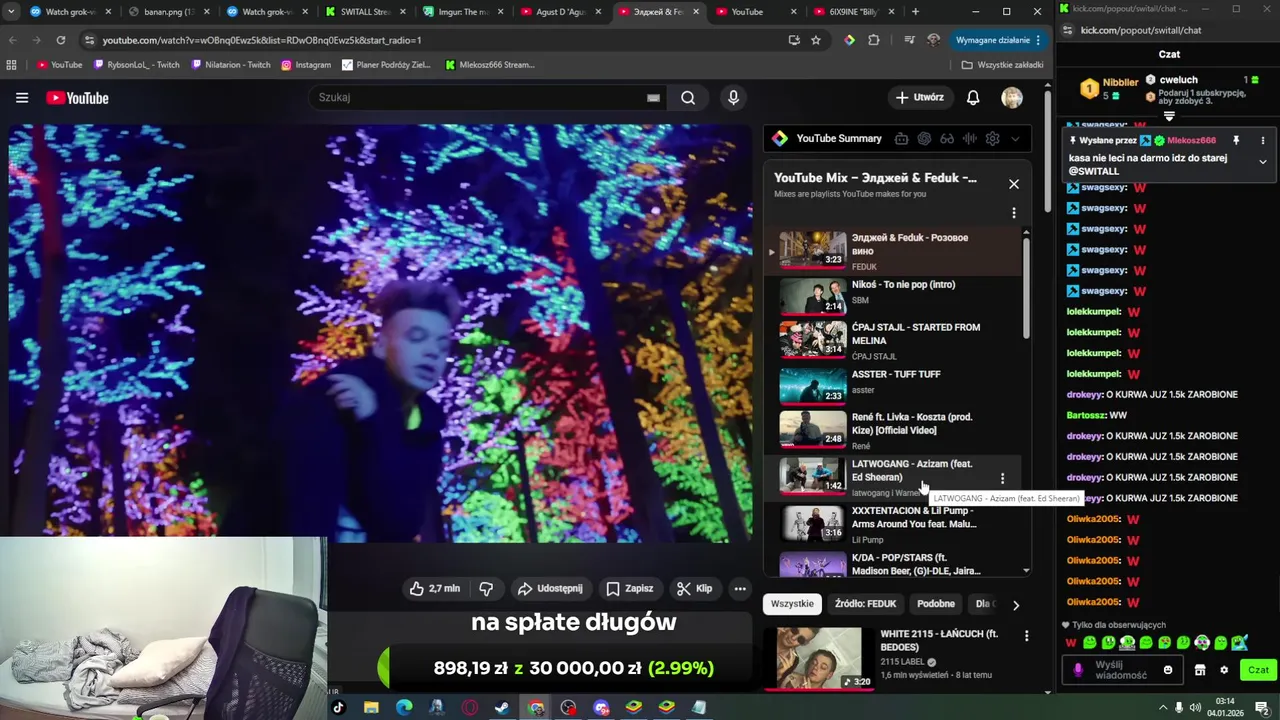Click the glasses icon in YouTube Summary
The width and height of the screenshot is (1280, 720).
[947, 139]
